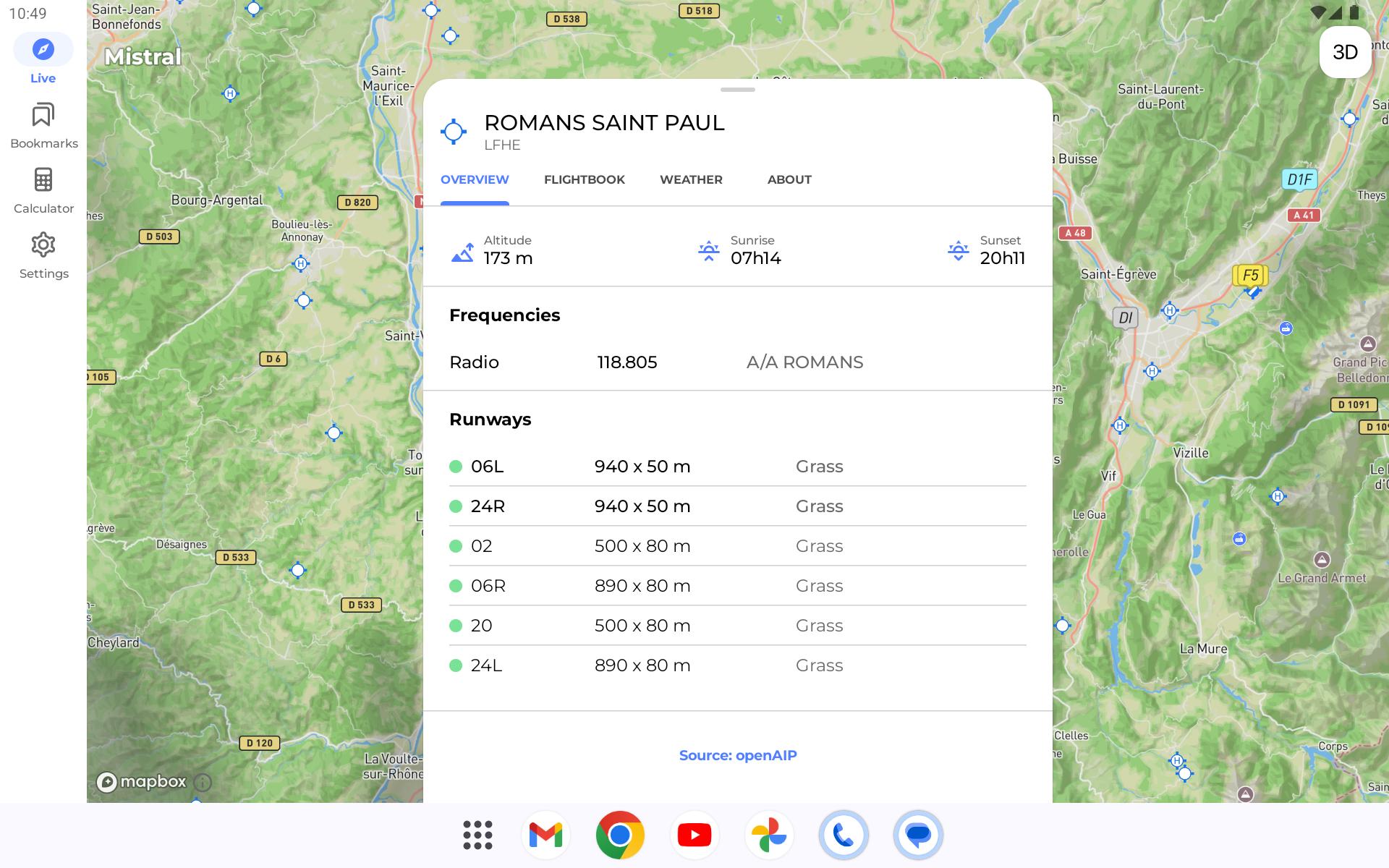
Task: Open the Messages app from taskbar
Action: coord(918,835)
